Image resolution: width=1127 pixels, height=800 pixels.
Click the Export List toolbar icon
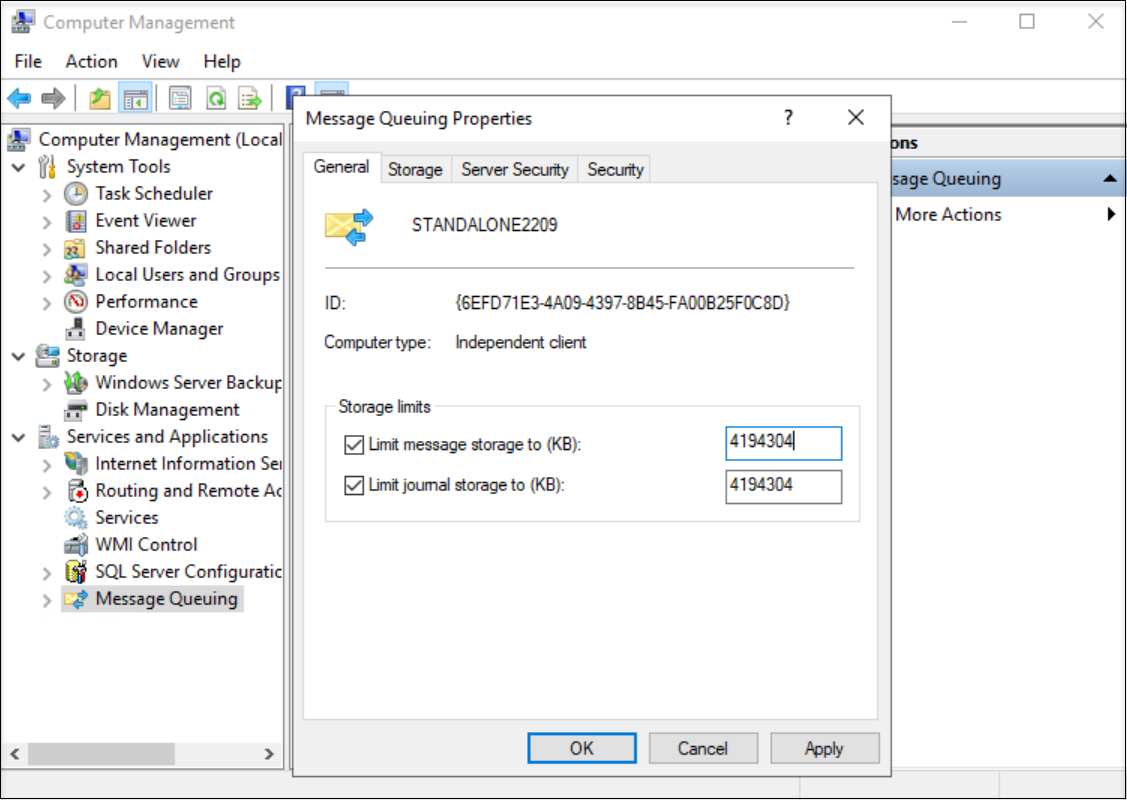[x=250, y=97]
